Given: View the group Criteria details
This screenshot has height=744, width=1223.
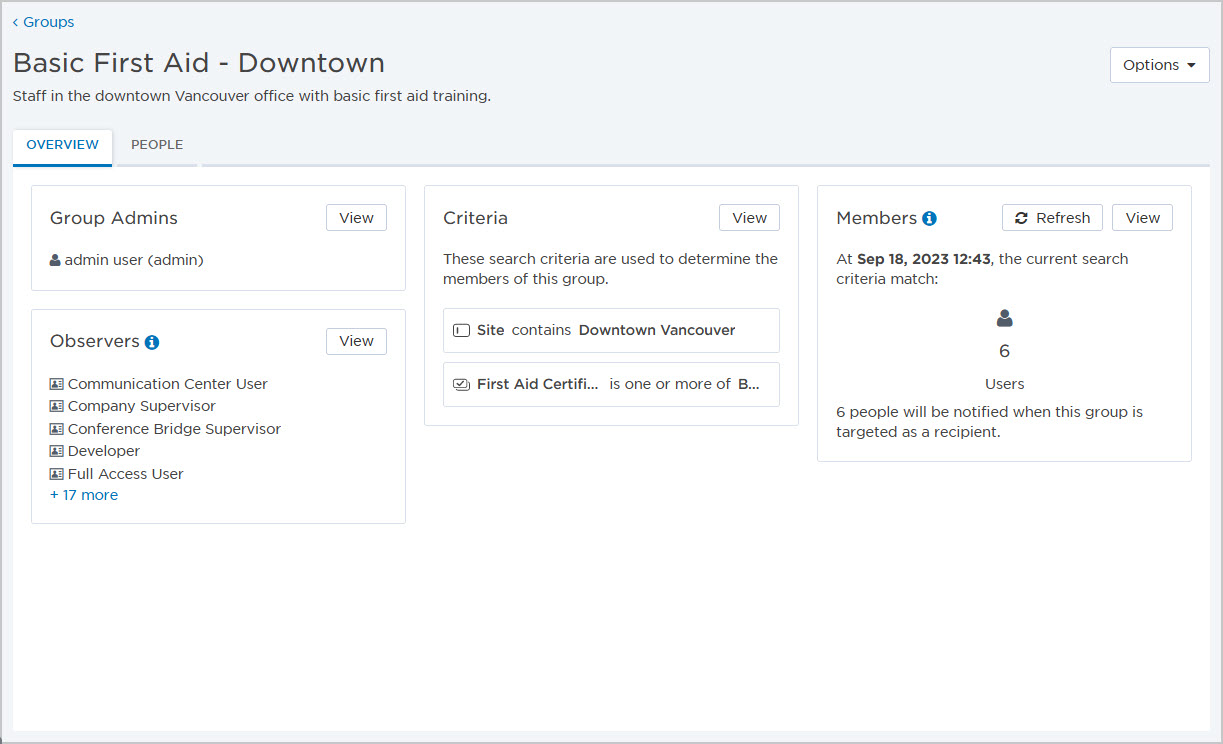Looking at the screenshot, I should click(x=749, y=218).
